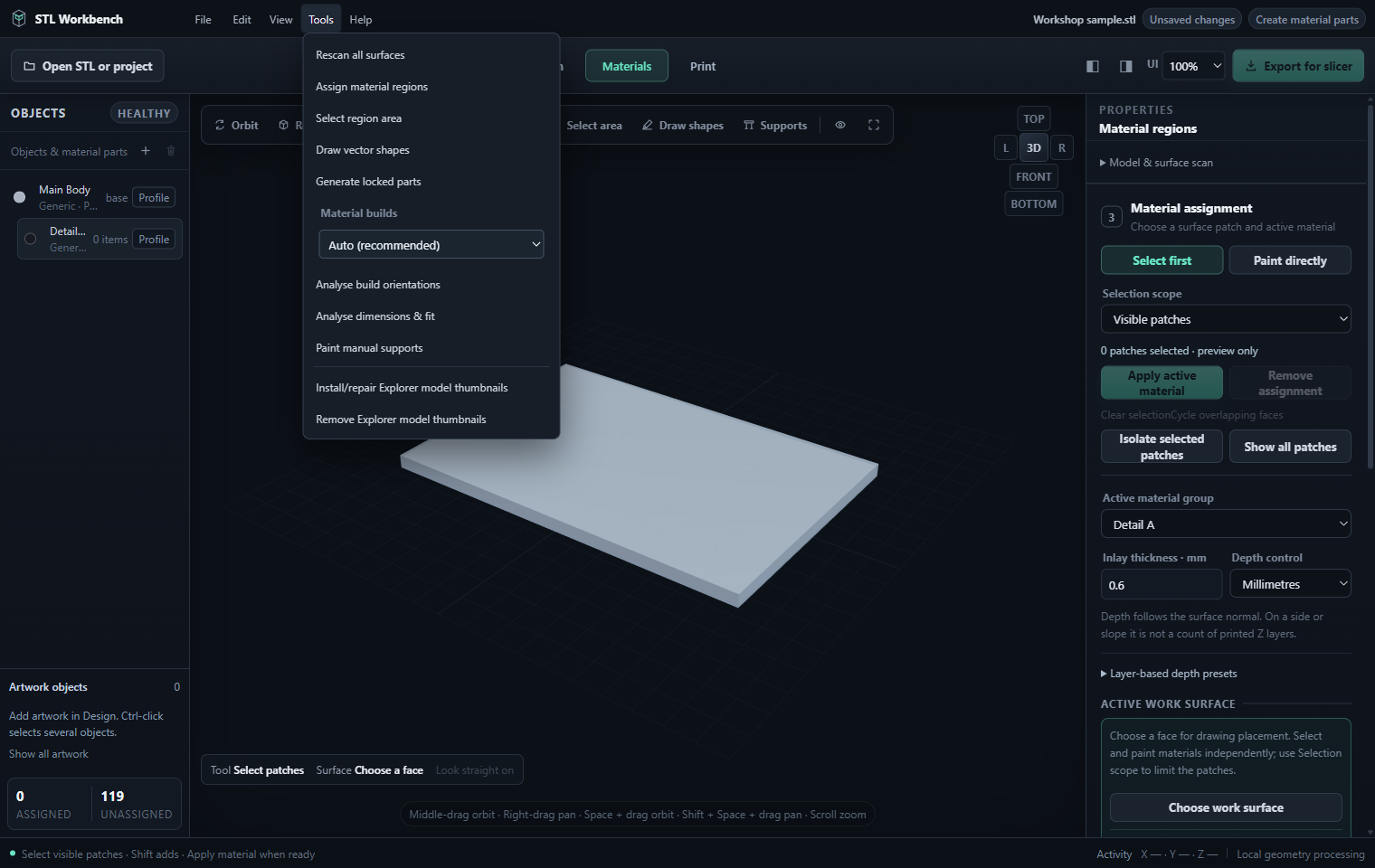
Task: Activate the Orbit tool
Action: (x=236, y=126)
